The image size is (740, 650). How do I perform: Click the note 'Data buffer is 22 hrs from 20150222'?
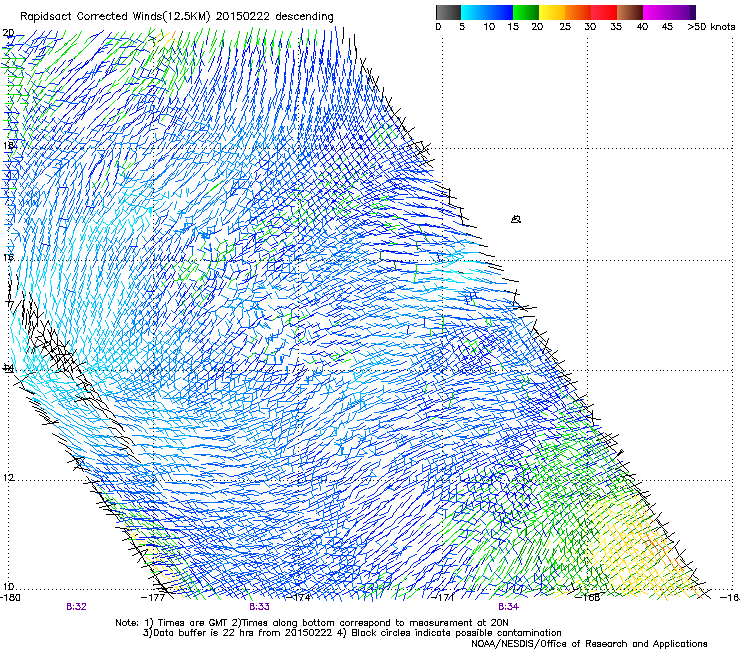[x=242, y=633]
